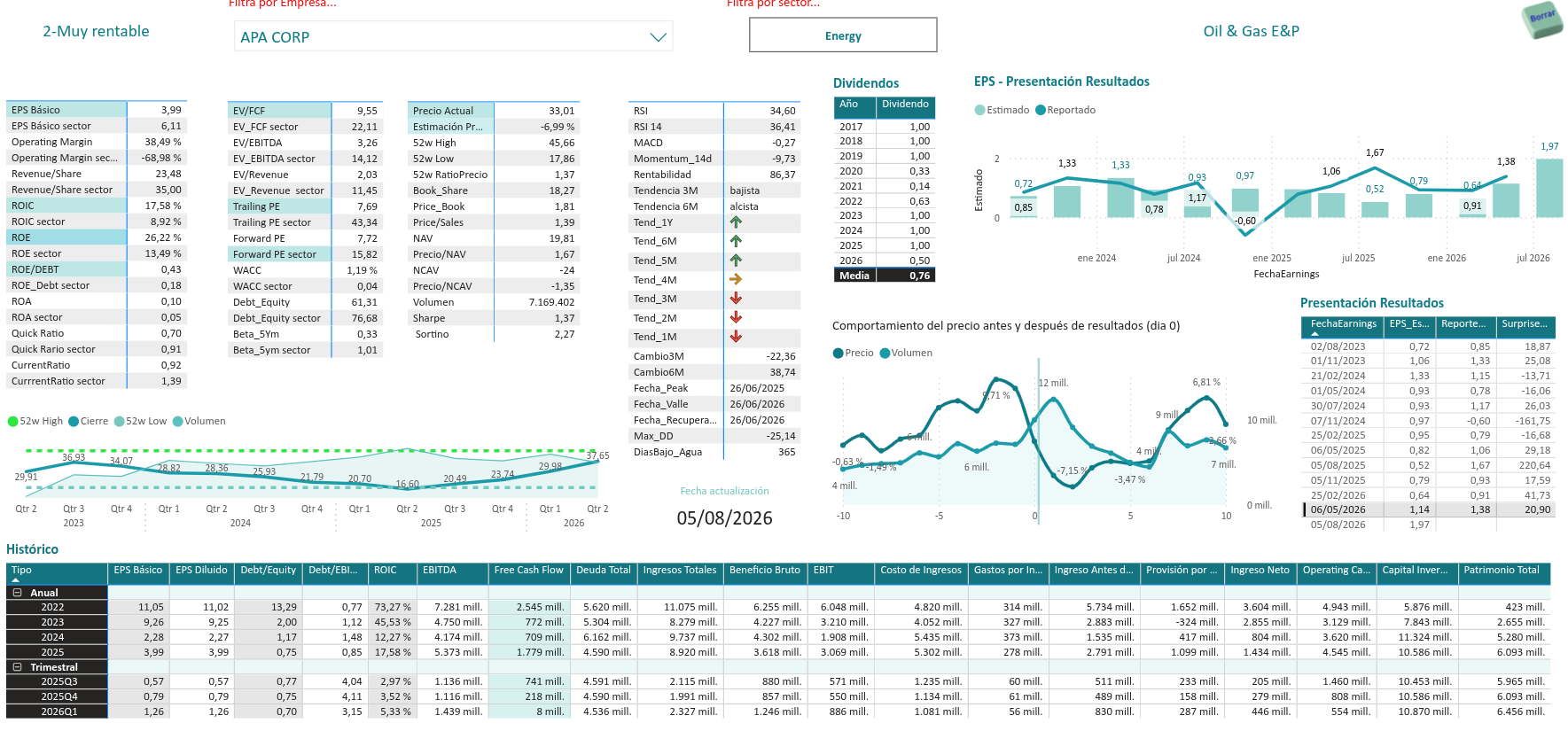Select the 06/05/2026 earnings row
1568x731 pixels.
(x=1429, y=509)
